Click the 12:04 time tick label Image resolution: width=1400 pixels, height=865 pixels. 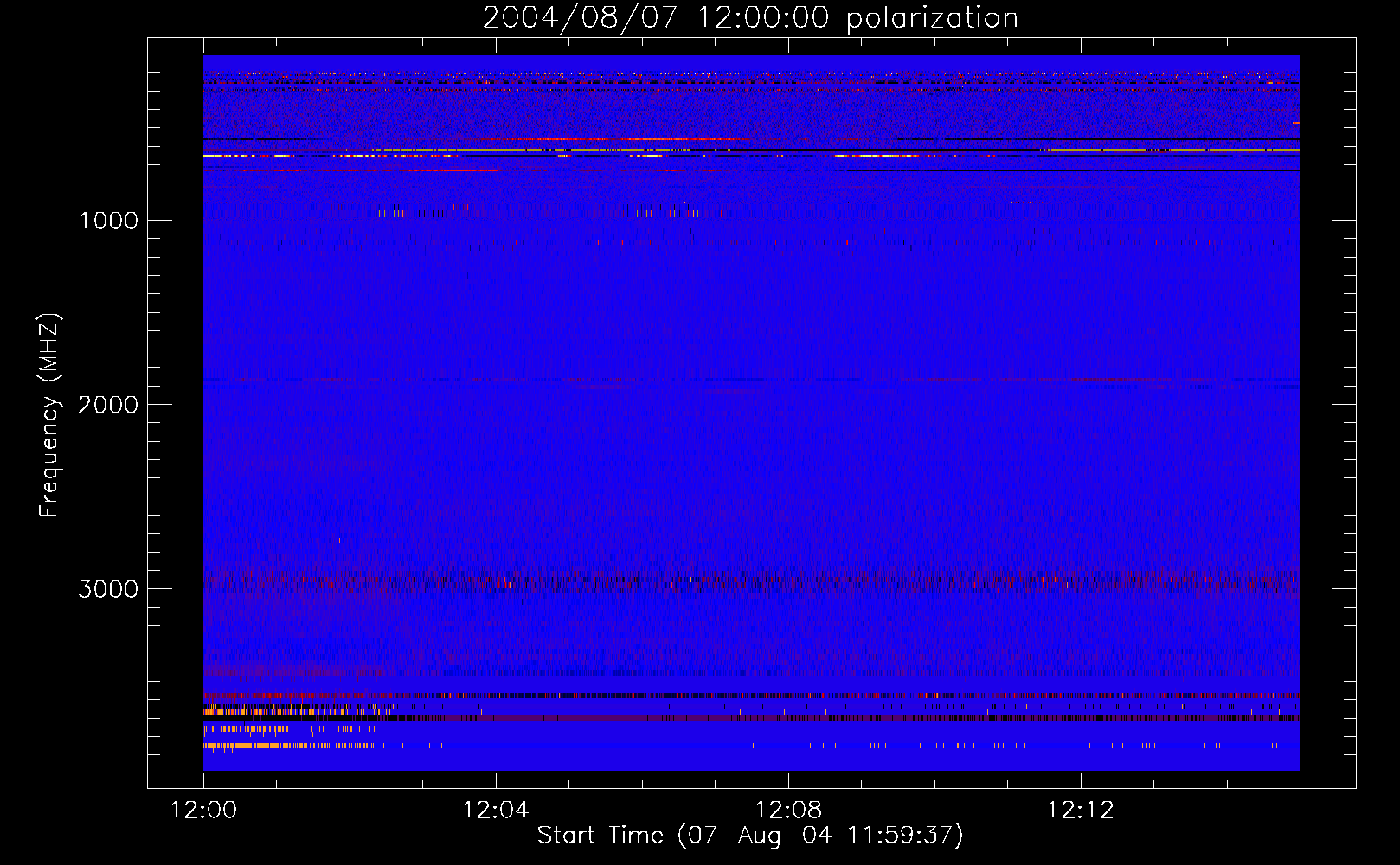(496, 811)
